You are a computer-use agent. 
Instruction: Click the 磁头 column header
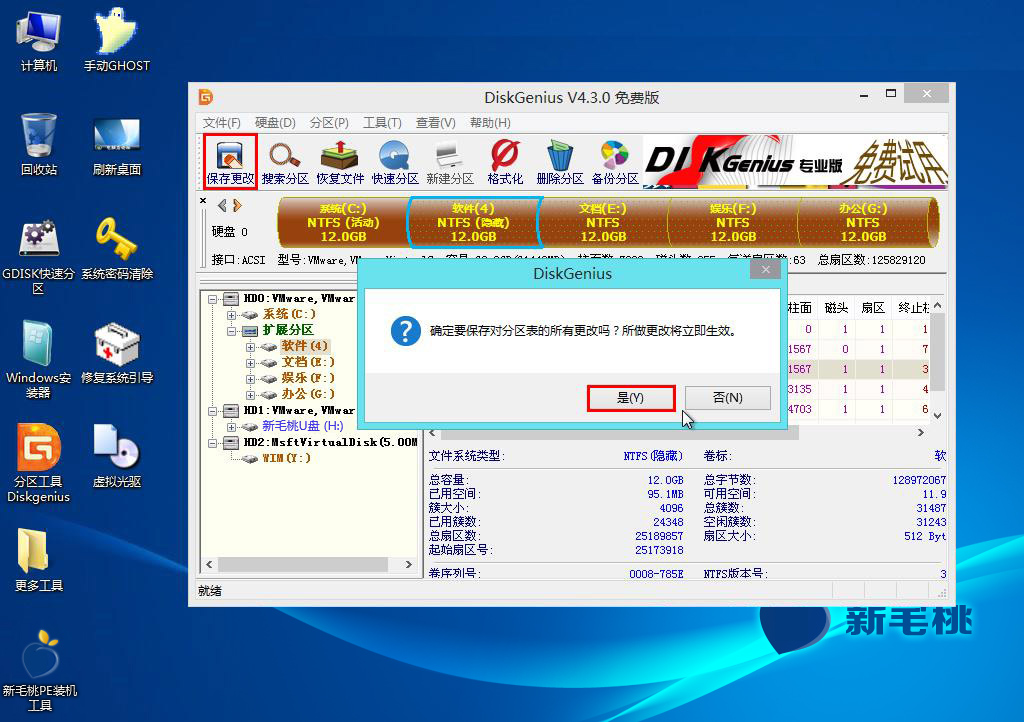pos(836,307)
